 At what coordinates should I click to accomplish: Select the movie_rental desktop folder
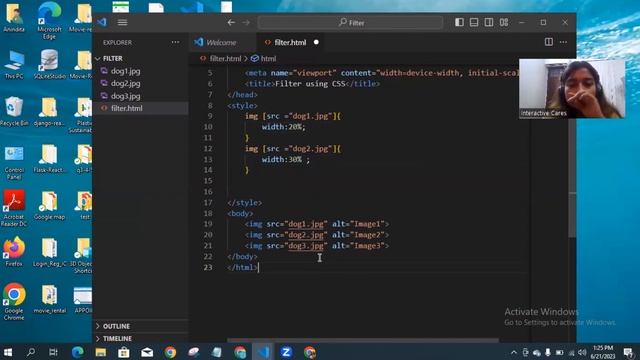49,299
